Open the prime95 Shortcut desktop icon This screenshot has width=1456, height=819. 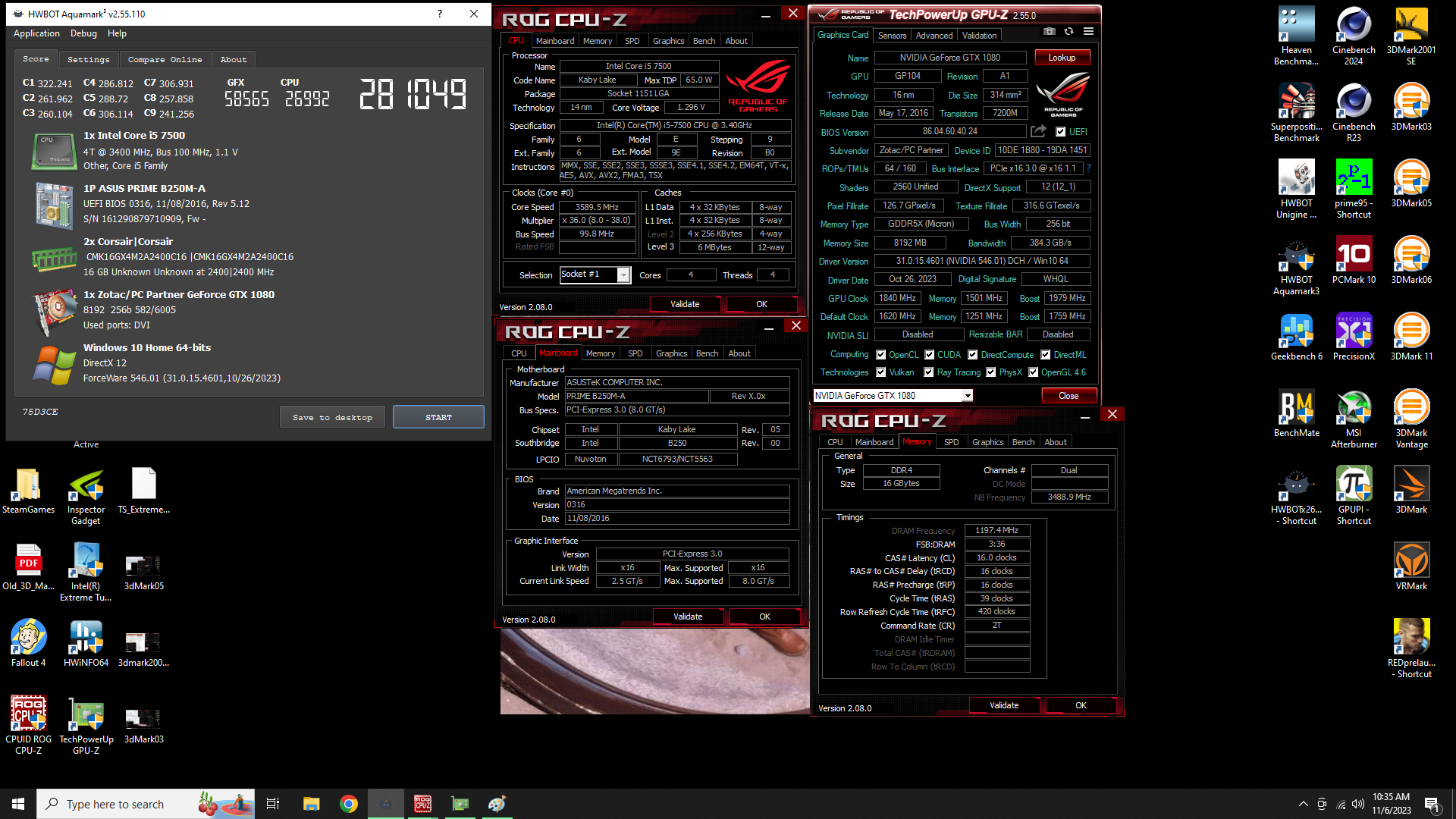(1354, 189)
